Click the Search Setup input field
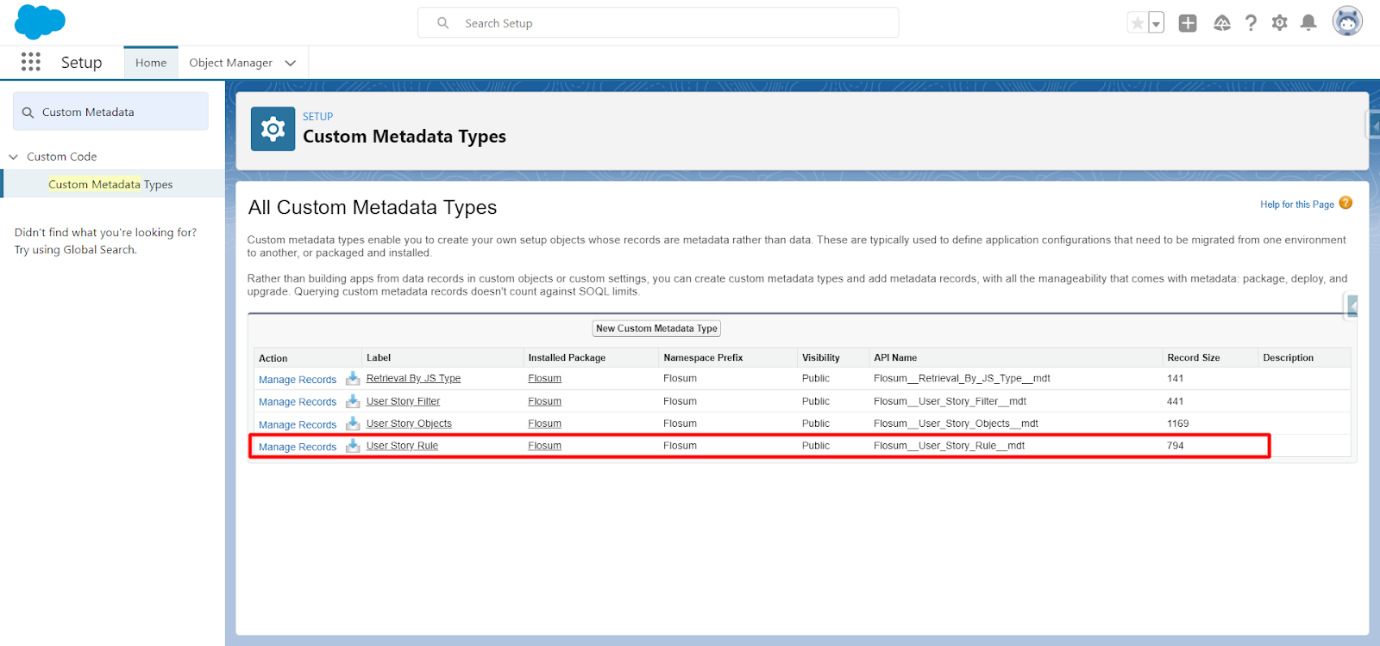This screenshot has height=646, width=1380. click(x=660, y=23)
